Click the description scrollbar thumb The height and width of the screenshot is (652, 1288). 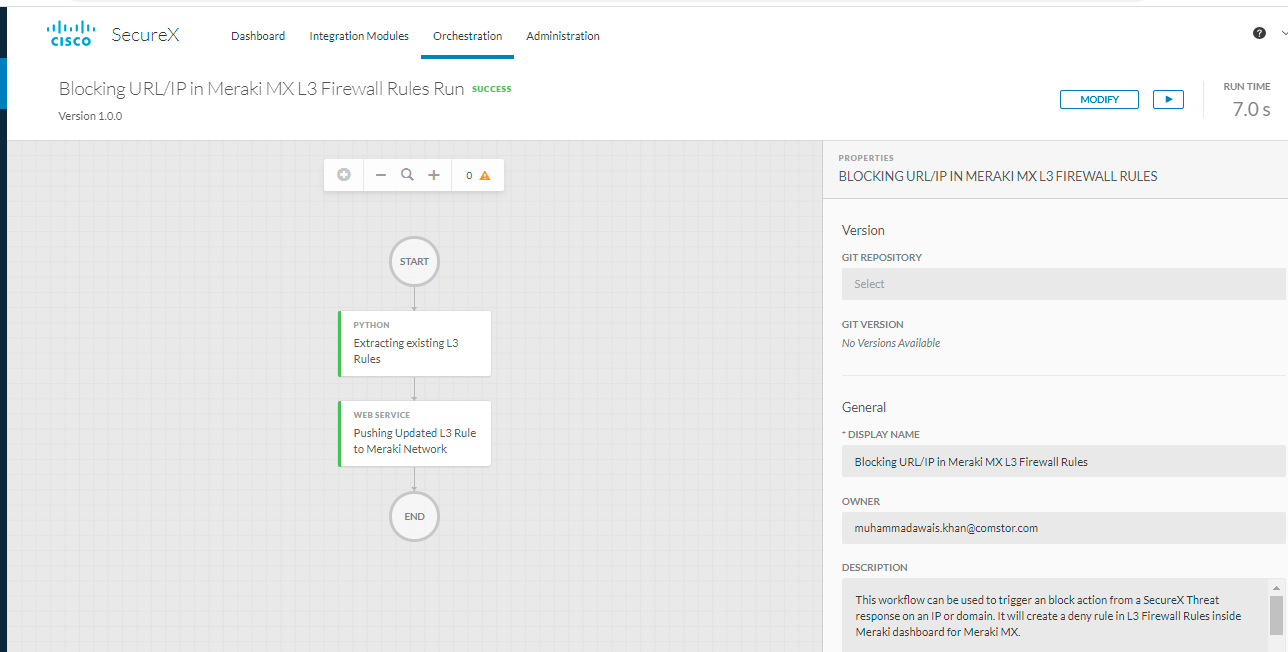(1276, 615)
